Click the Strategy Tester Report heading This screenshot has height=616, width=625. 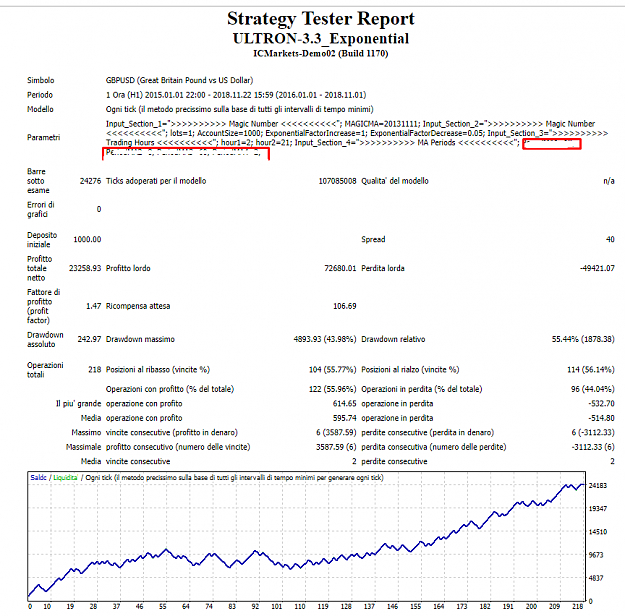320,19
